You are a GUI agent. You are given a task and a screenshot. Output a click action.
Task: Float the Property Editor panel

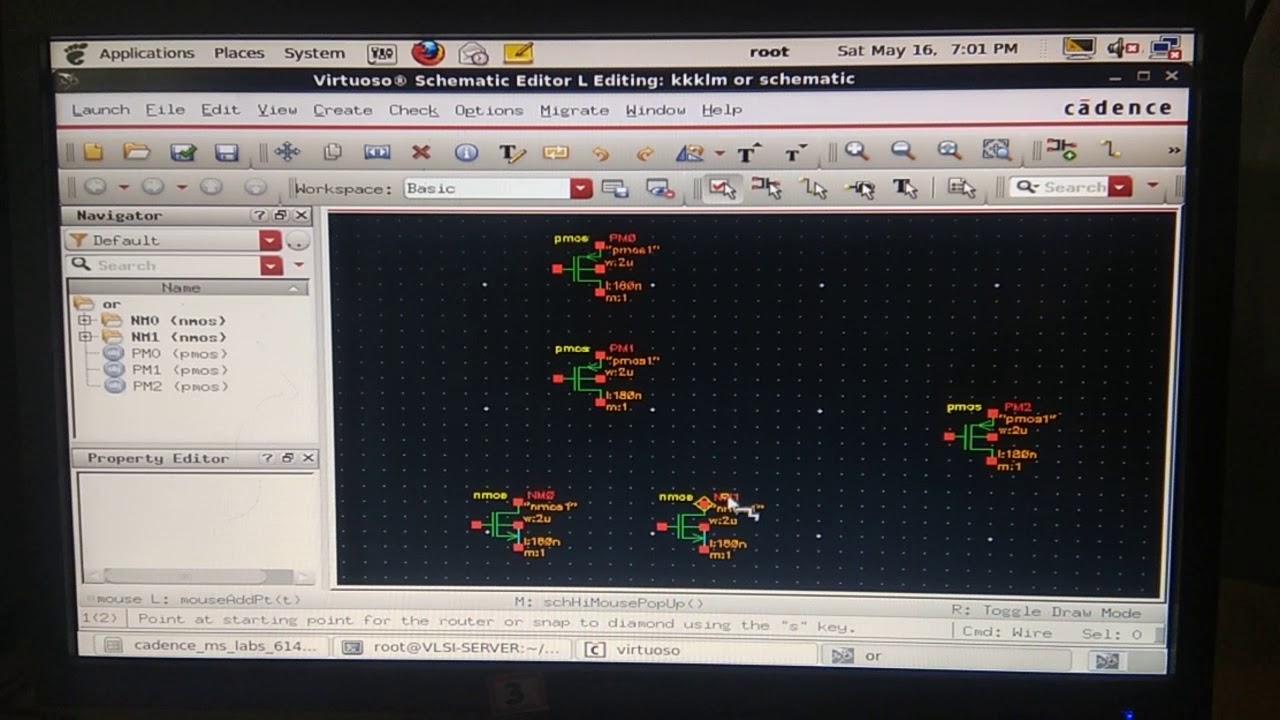pyautogui.click(x=287, y=458)
